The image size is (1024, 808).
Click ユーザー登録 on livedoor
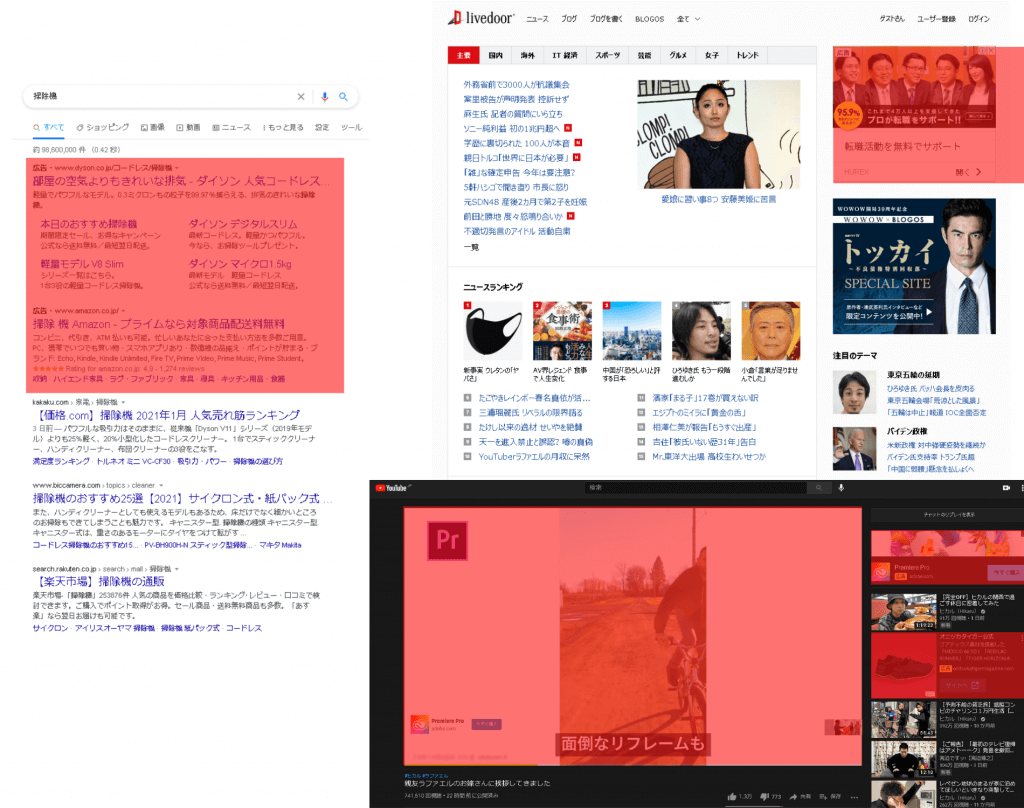(x=936, y=19)
